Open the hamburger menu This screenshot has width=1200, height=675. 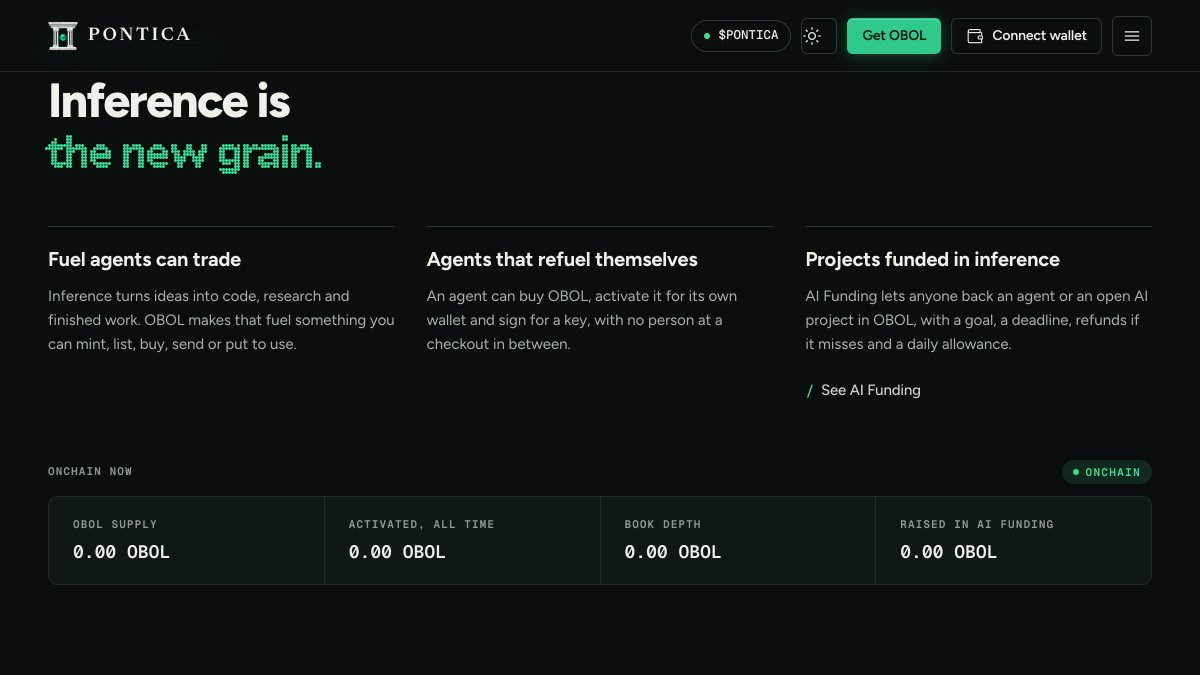click(x=1132, y=36)
